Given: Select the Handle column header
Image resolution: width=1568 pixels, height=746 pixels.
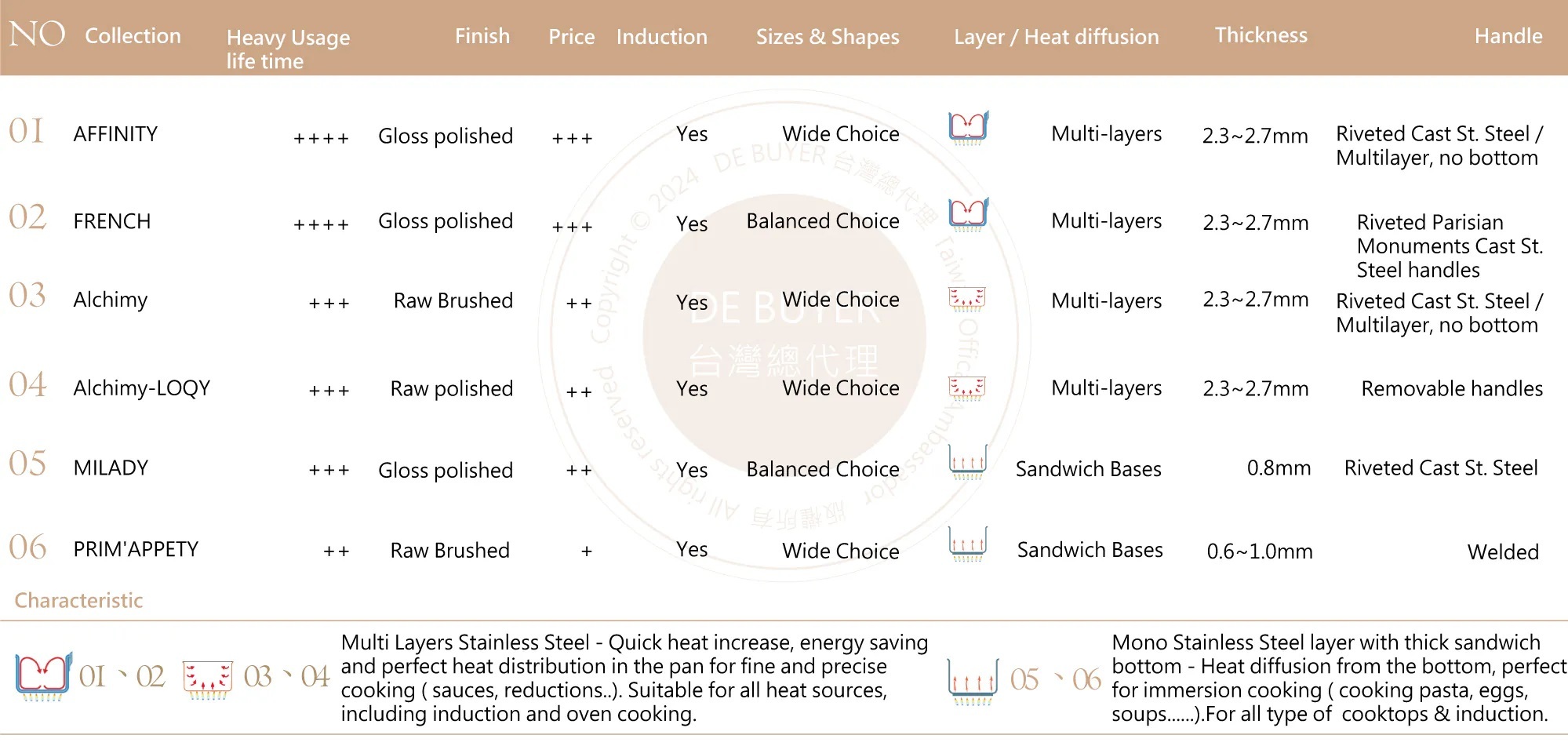Looking at the screenshot, I should [x=1508, y=36].
